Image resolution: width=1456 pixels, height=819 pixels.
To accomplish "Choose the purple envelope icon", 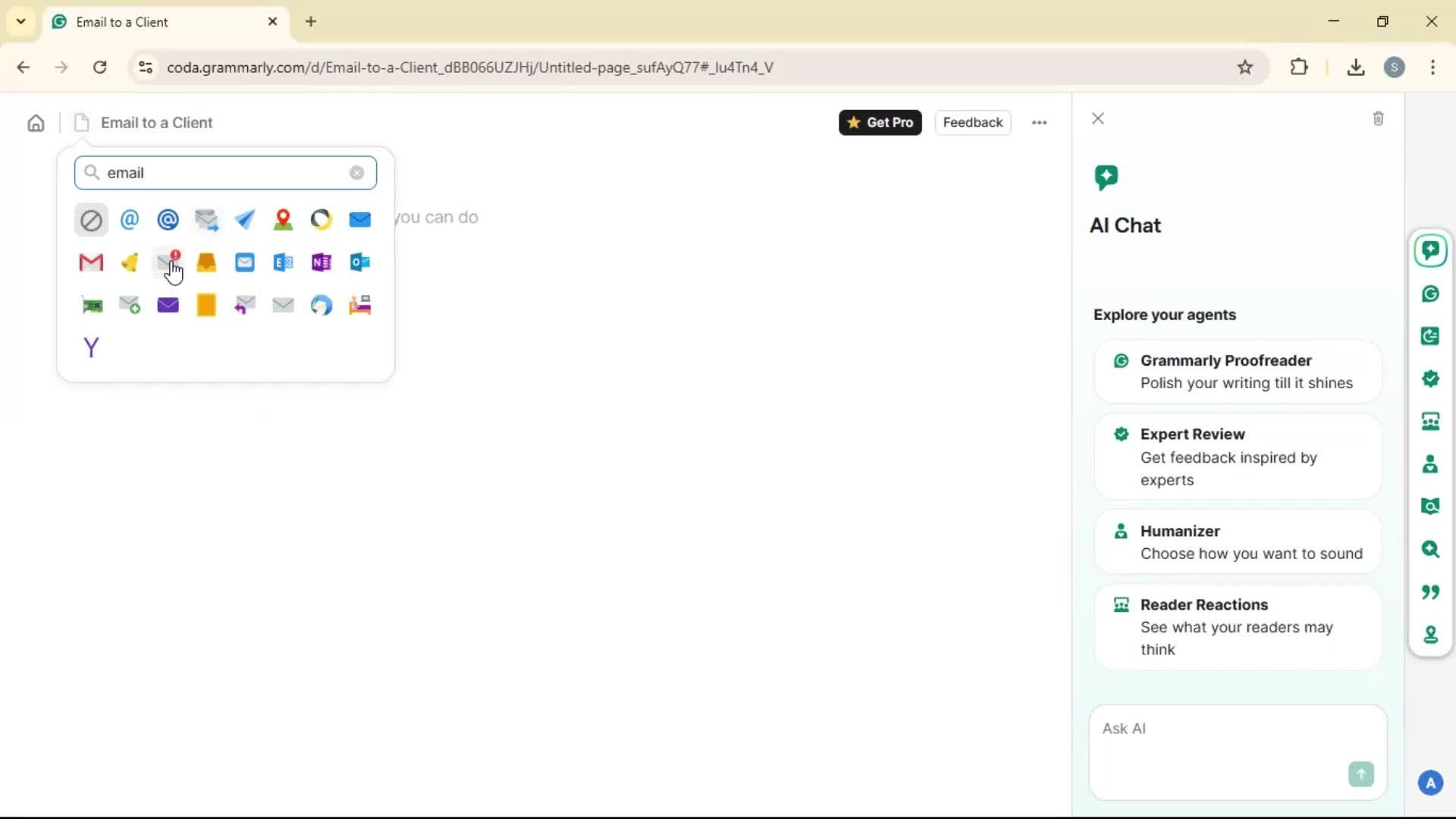I will (x=168, y=305).
